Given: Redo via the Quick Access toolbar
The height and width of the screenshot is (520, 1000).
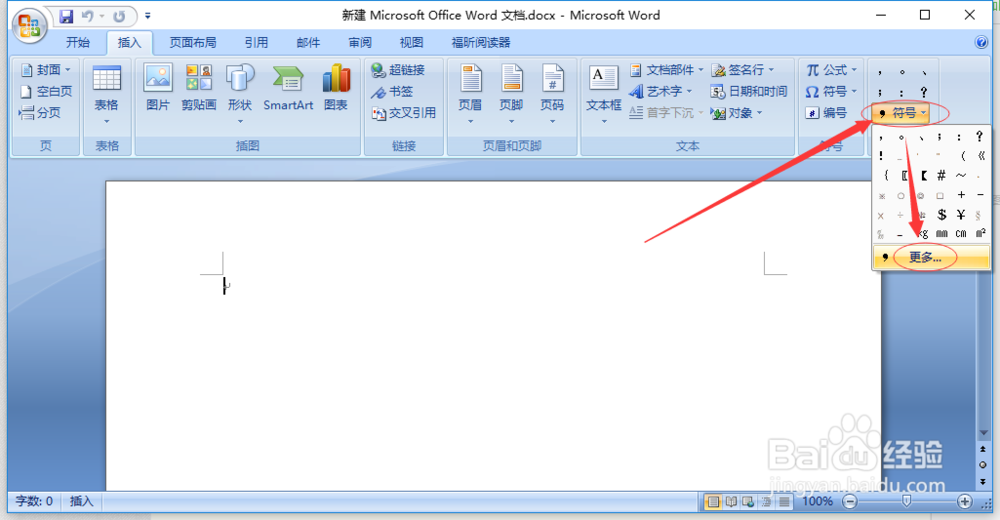Looking at the screenshot, I should (x=119, y=16).
